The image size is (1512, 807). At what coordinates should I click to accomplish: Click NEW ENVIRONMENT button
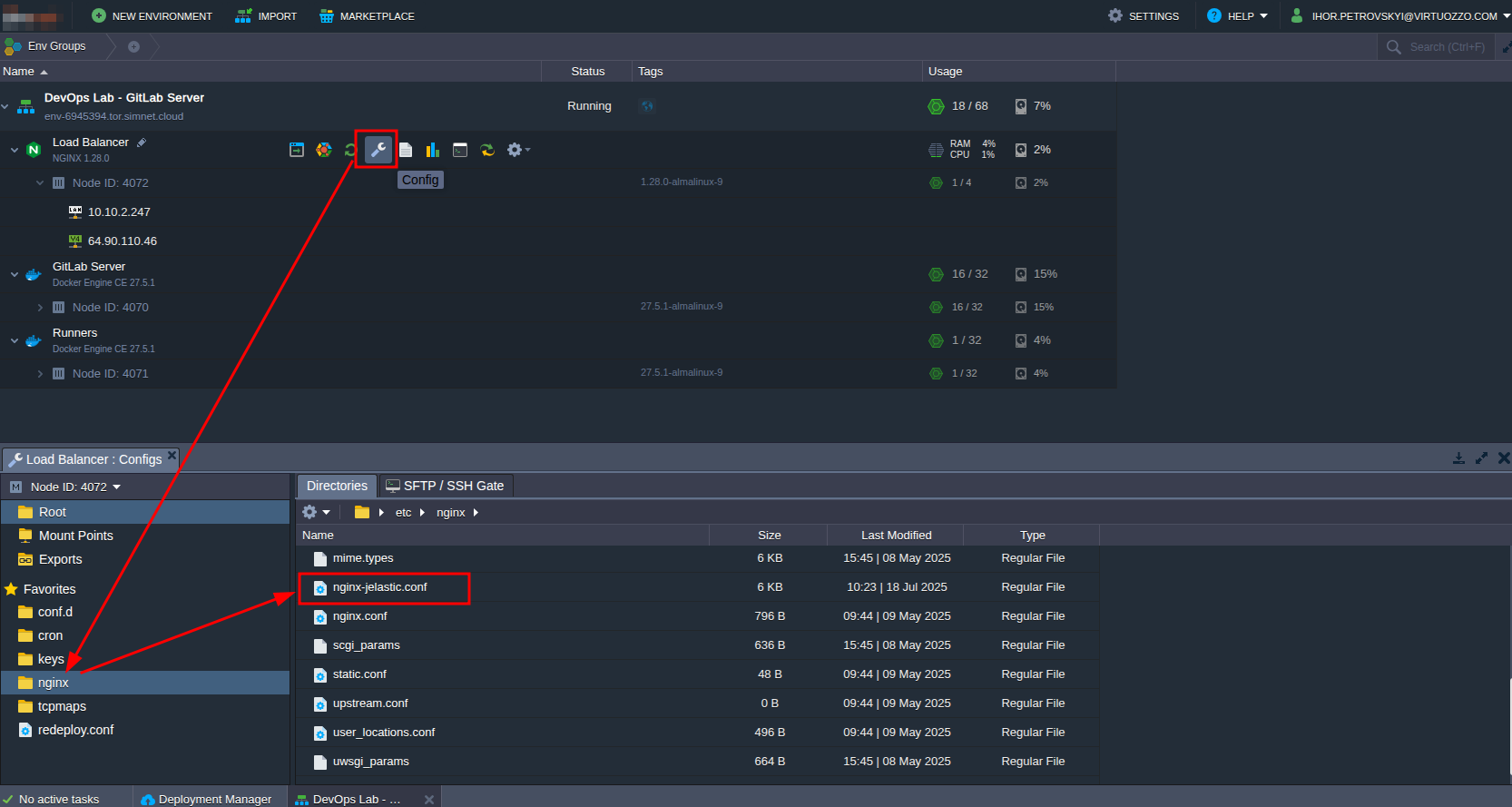click(152, 16)
